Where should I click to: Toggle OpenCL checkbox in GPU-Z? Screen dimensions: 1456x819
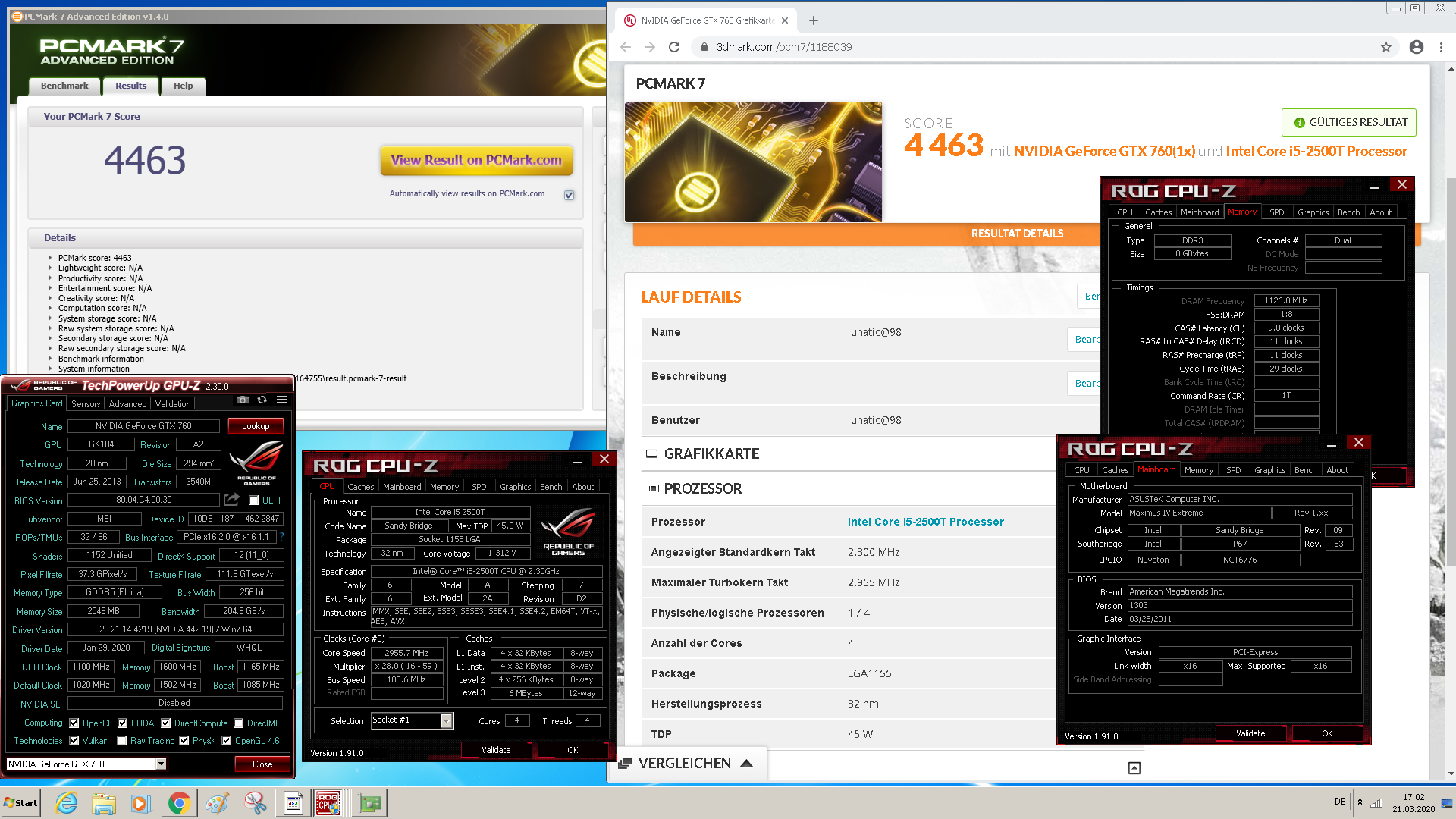74,723
